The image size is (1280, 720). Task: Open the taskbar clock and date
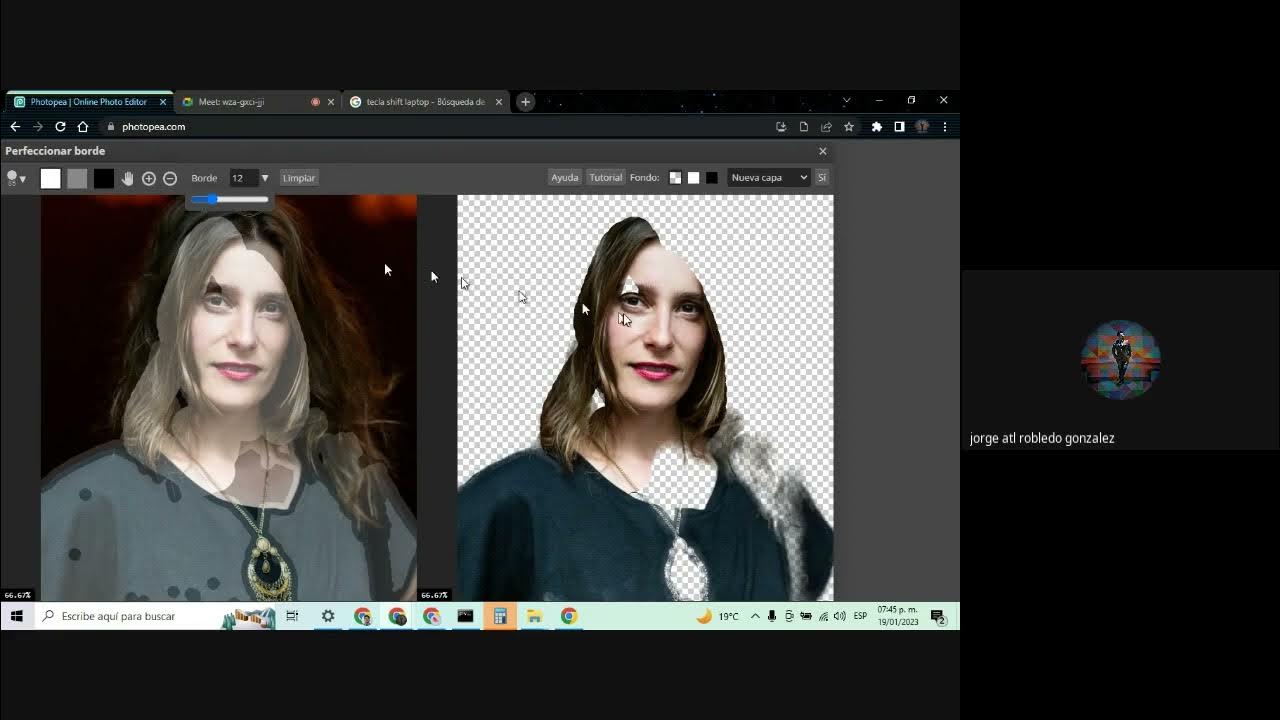[898, 616]
